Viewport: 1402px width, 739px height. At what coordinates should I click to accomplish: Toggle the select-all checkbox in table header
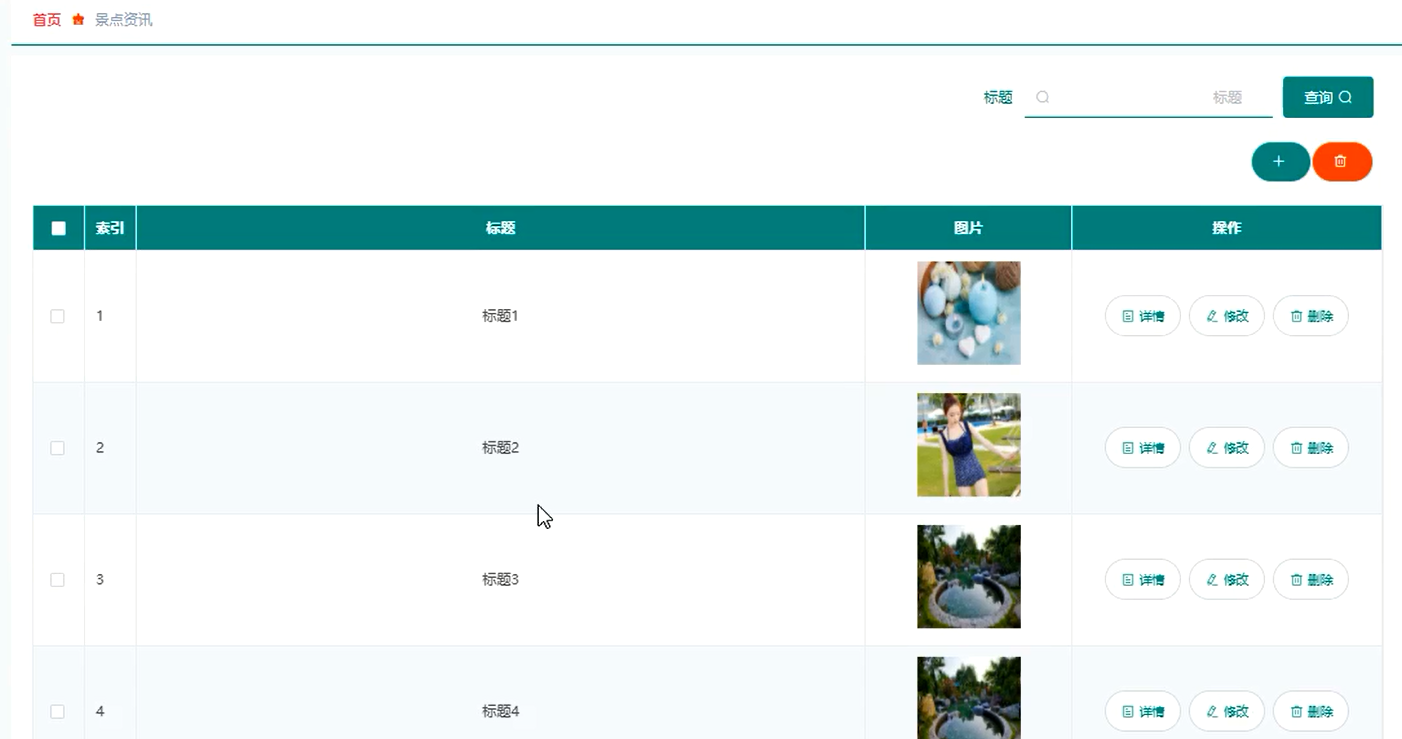pos(58,228)
